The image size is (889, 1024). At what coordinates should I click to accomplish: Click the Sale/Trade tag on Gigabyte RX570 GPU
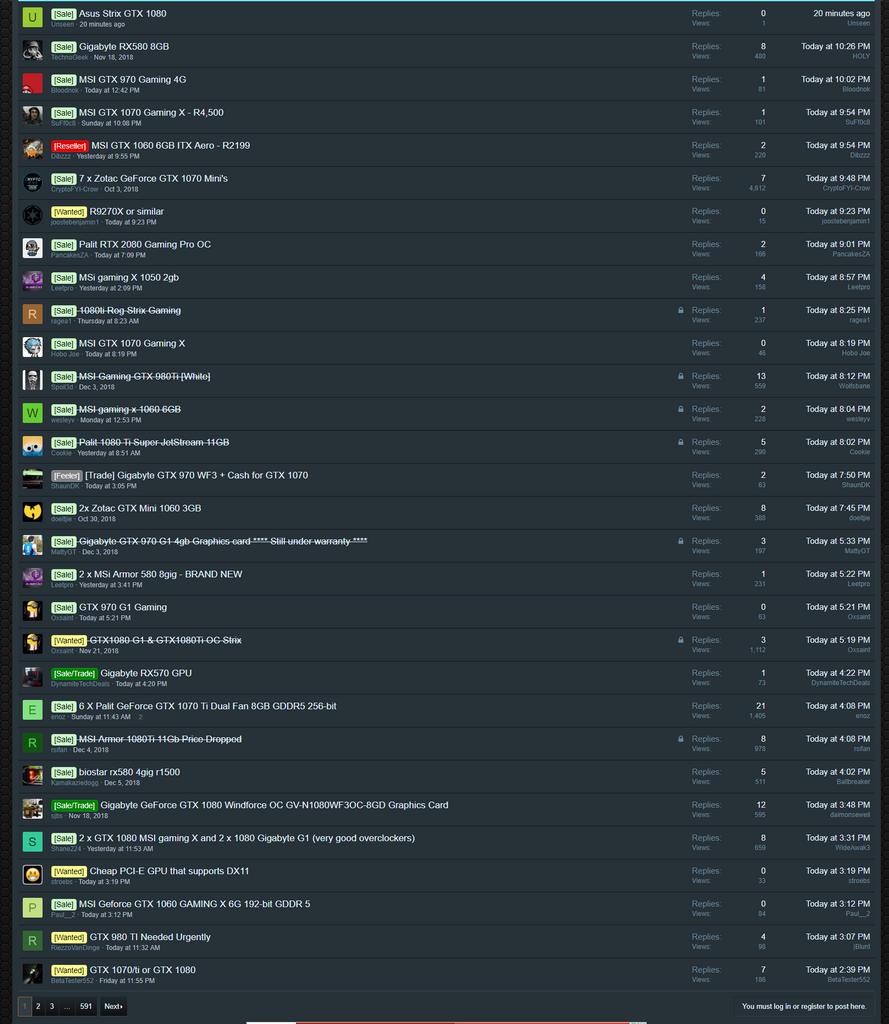(74, 674)
